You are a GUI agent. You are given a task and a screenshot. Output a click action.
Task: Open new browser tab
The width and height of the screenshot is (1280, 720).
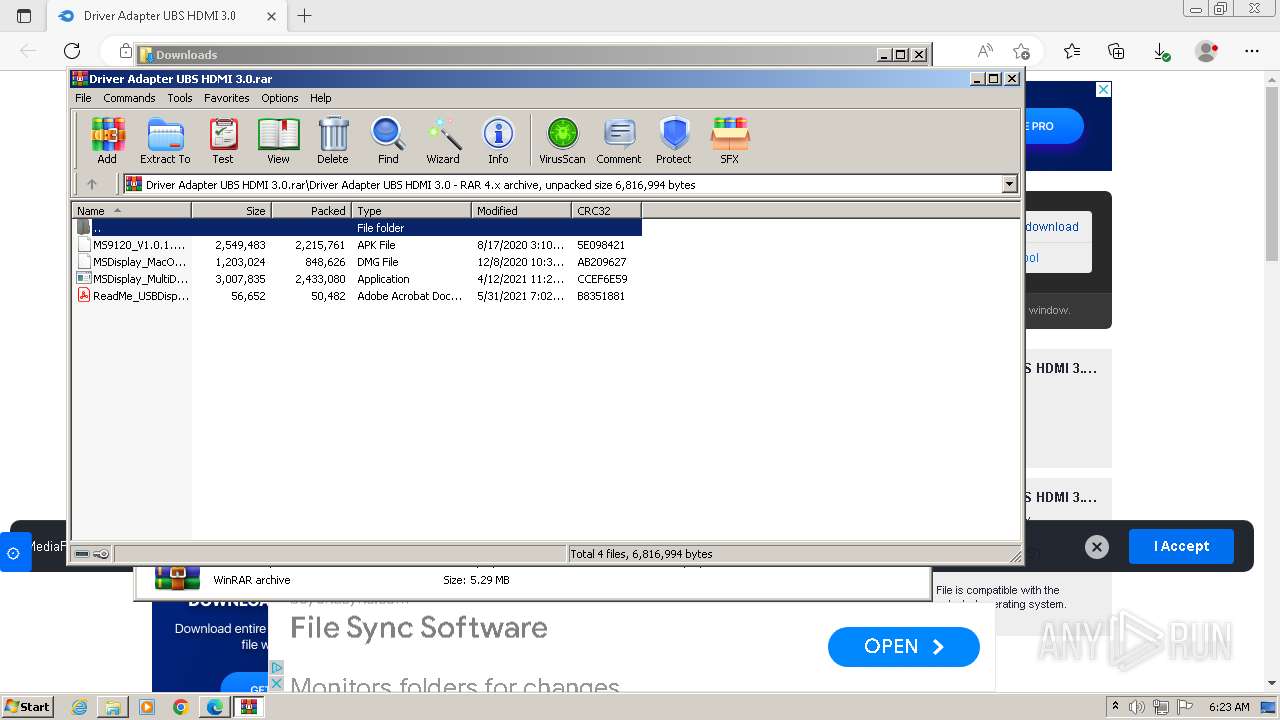pos(305,16)
